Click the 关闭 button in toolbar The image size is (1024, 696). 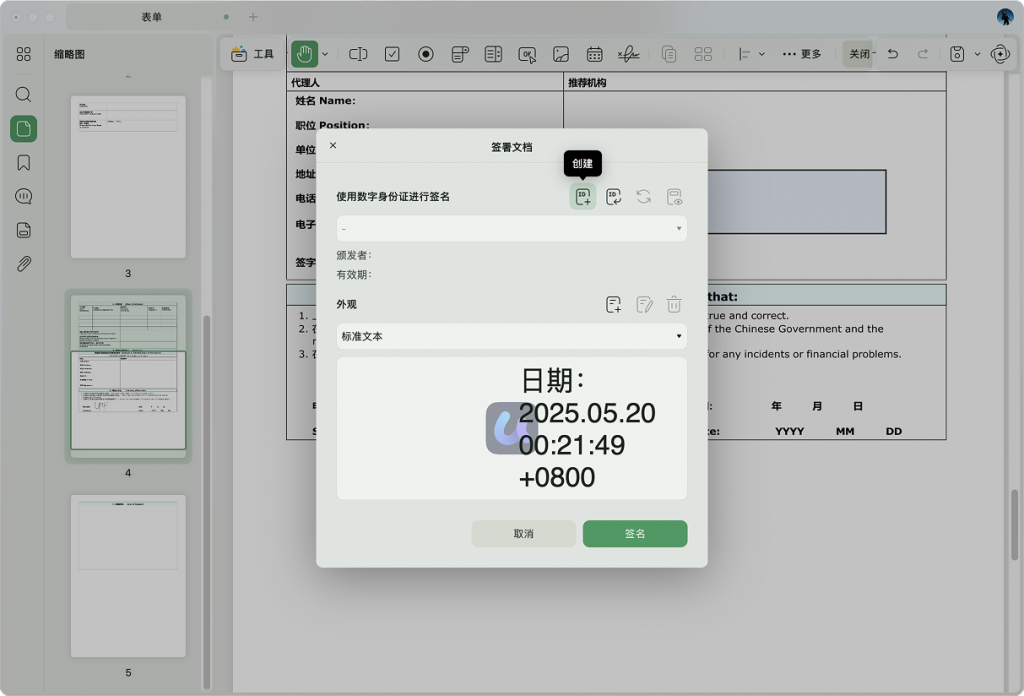(859, 54)
